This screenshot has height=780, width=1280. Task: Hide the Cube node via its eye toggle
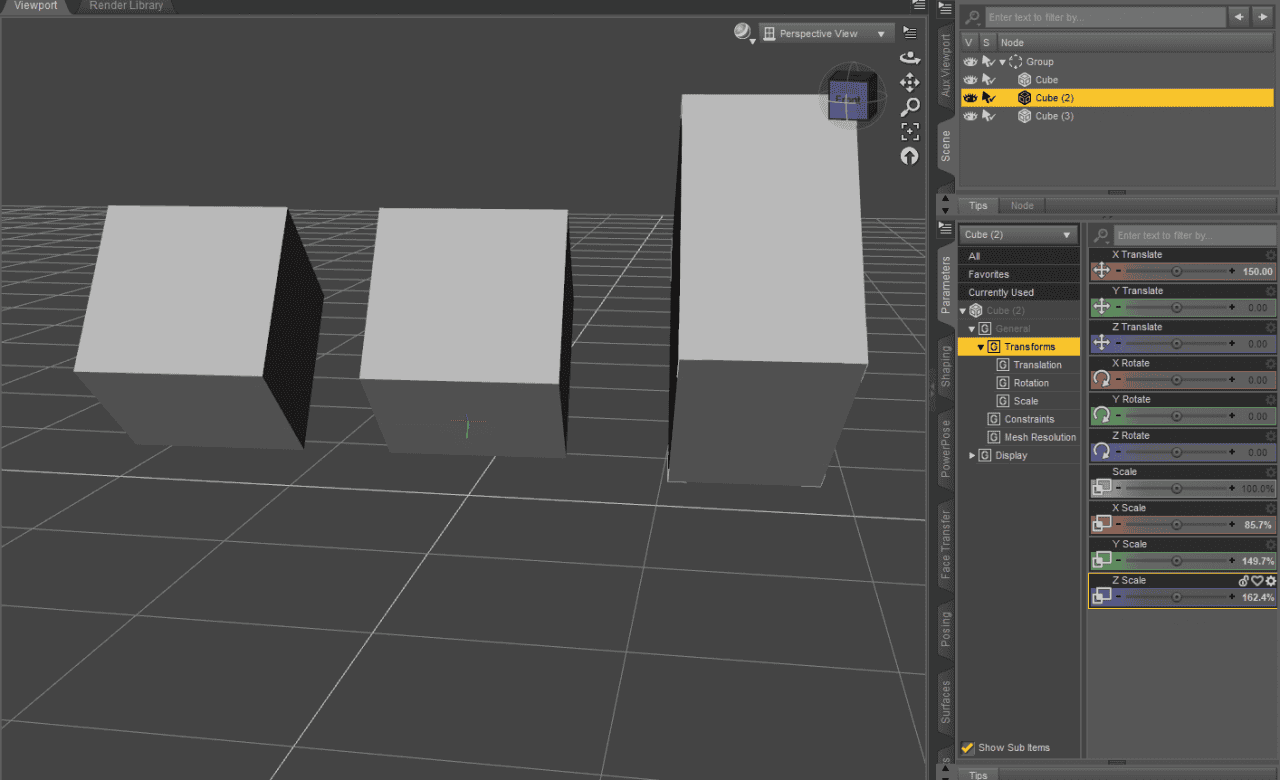pyautogui.click(x=969, y=79)
